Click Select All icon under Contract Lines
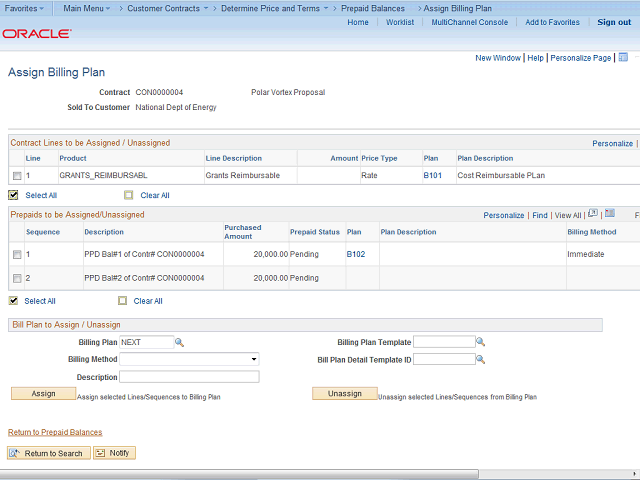 pyautogui.click(x=14, y=195)
